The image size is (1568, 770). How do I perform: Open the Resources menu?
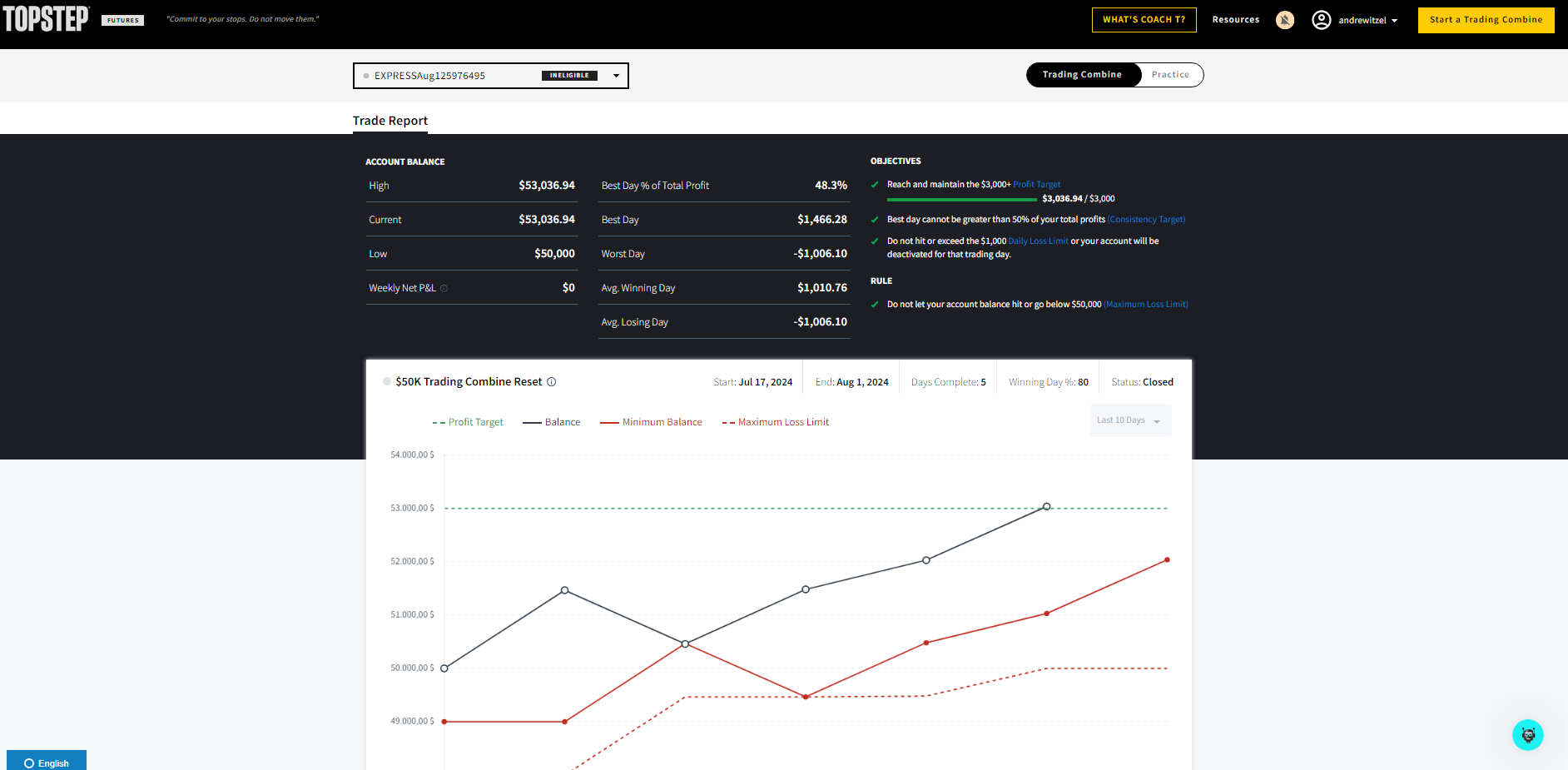1236,20
